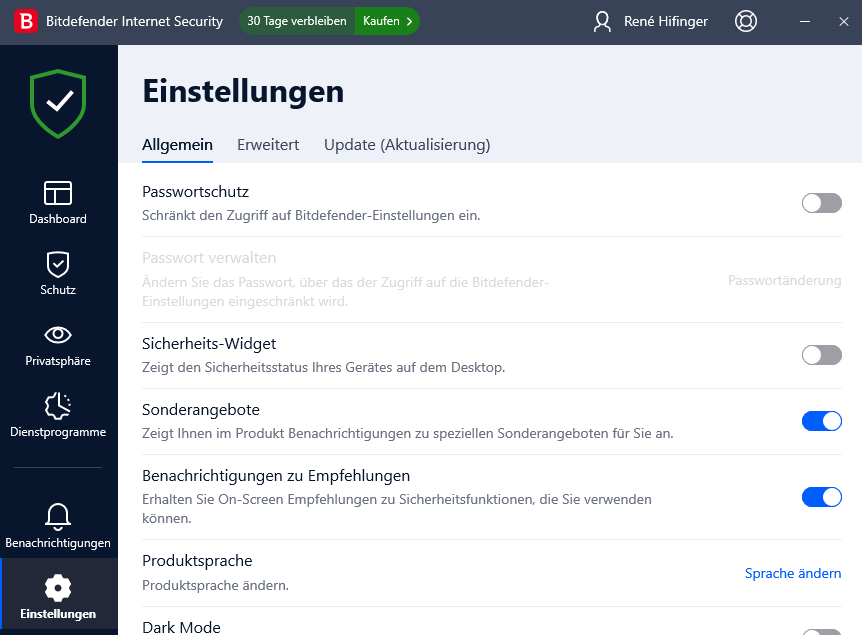Disable the Sonderangebote toggle
This screenshot has width=862, height=635.
821,421
